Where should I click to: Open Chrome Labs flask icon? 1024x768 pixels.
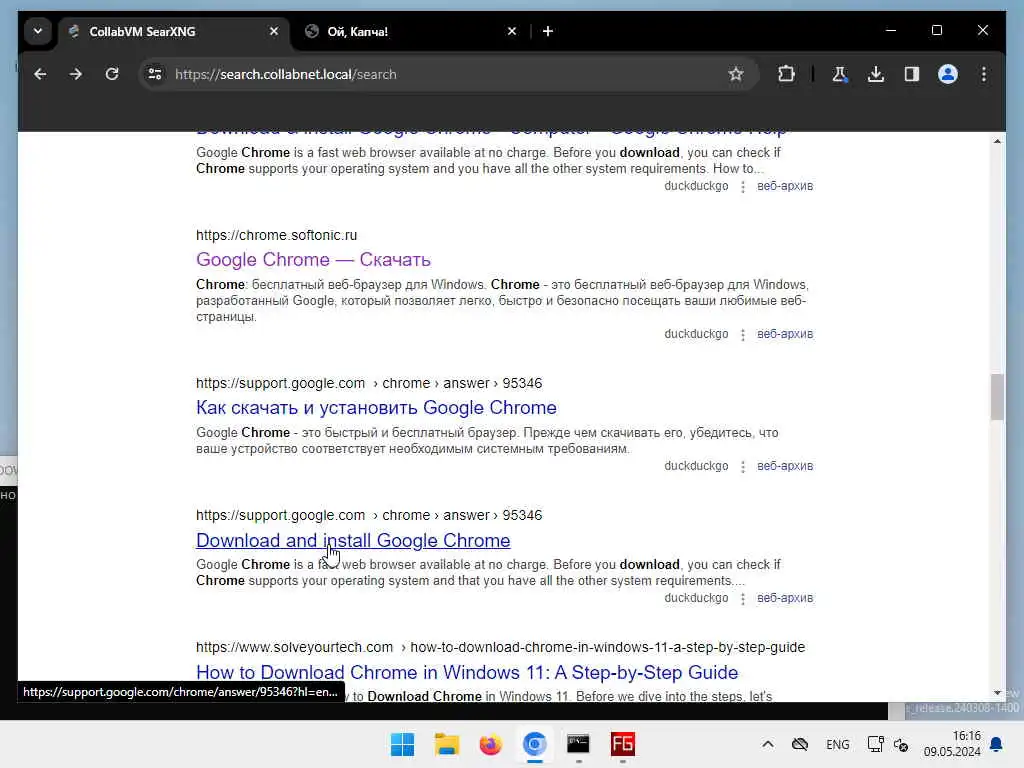pos(840,74)
